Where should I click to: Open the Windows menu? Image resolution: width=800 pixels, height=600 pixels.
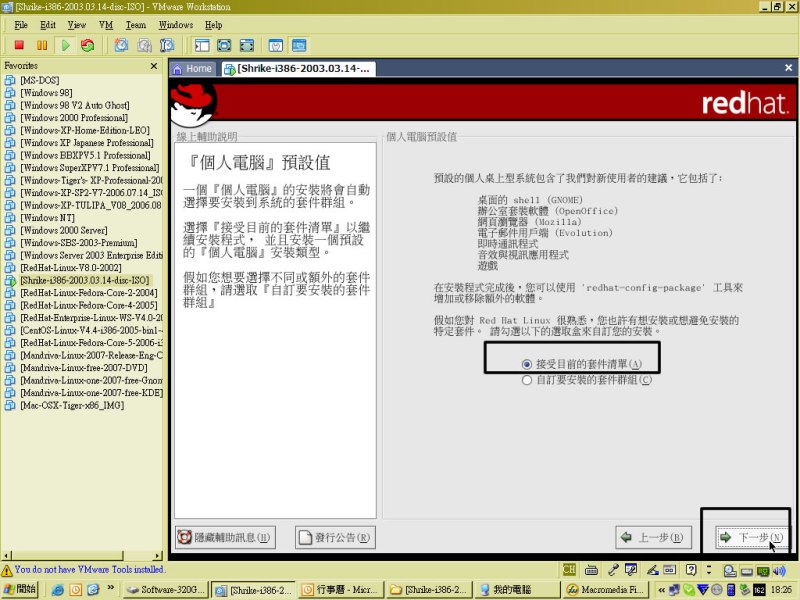tap(176, 25)
